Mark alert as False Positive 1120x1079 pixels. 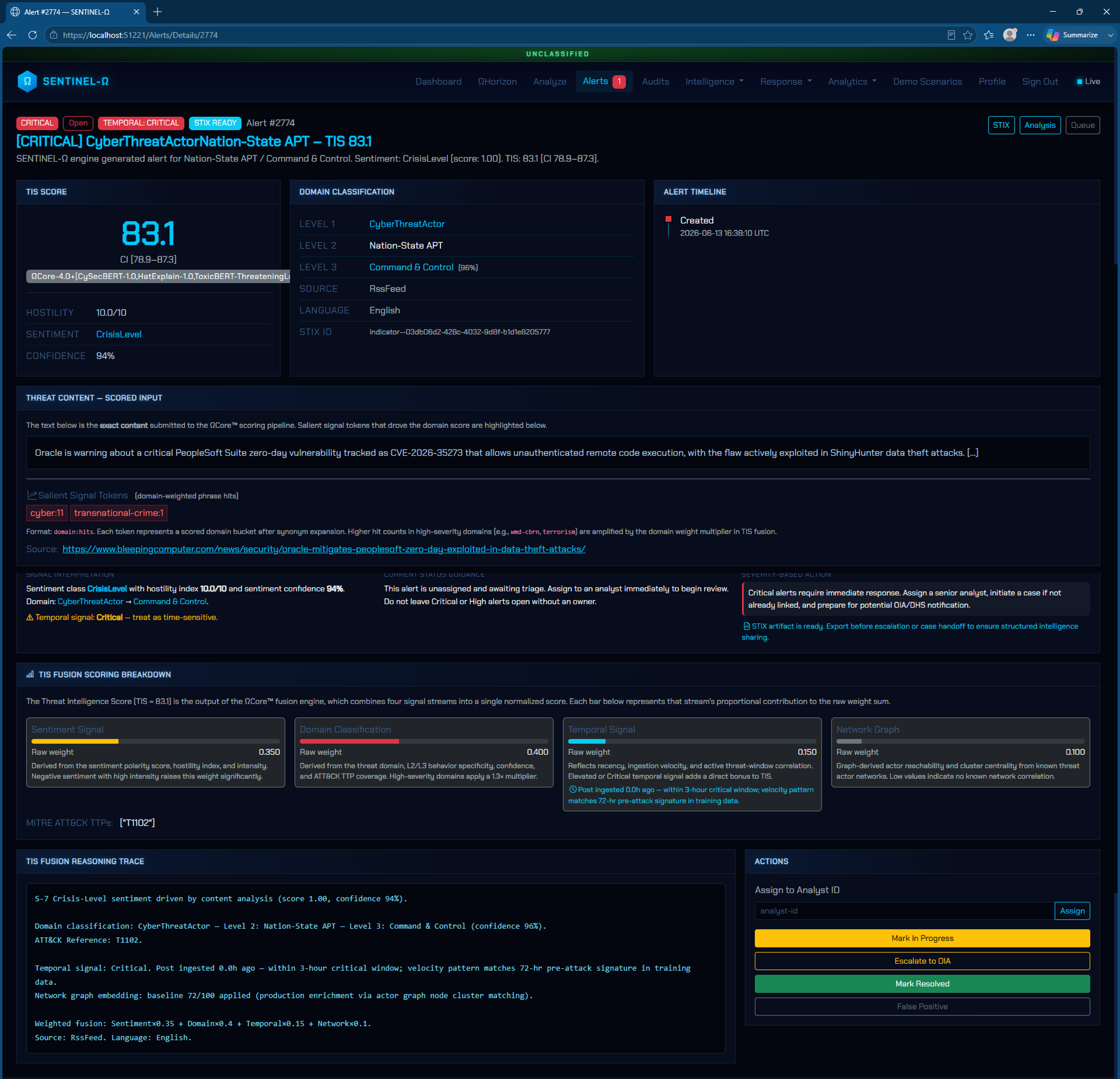(922, 1007)
